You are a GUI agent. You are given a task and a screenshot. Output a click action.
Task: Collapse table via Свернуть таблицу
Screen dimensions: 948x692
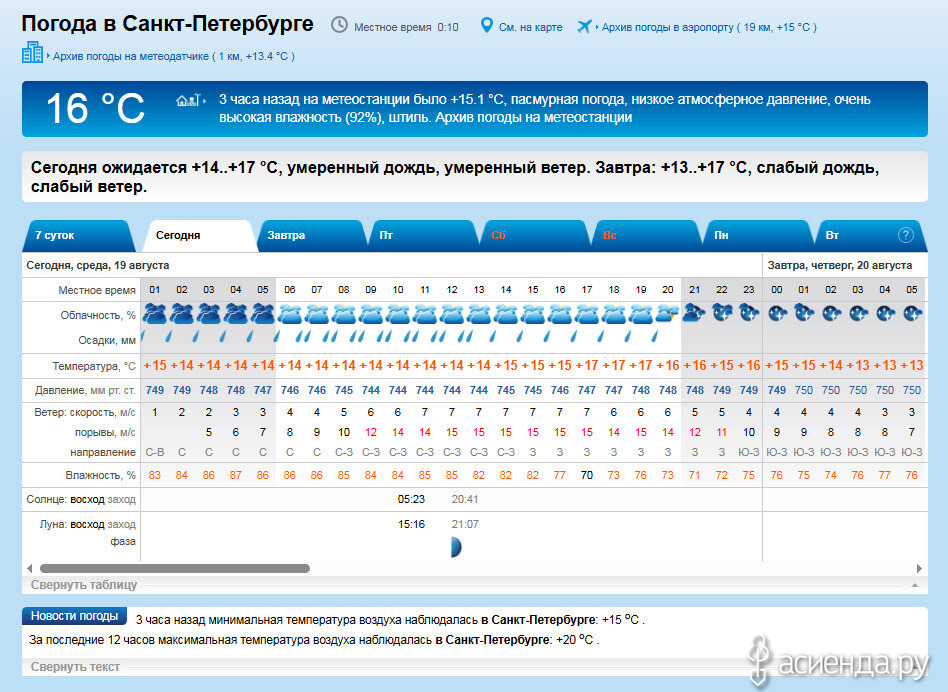coord(84,584)
